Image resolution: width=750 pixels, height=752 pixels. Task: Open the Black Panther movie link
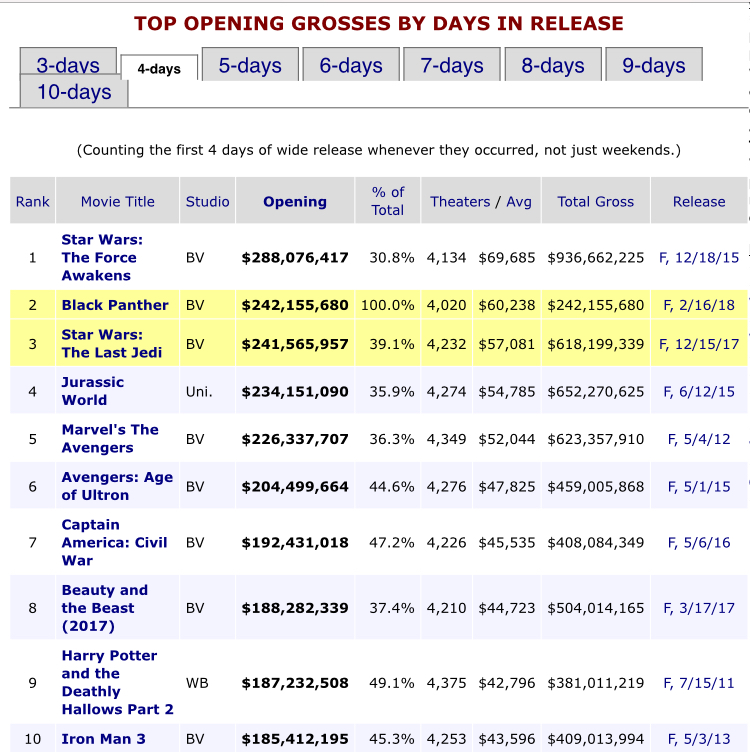click(115, 305)
